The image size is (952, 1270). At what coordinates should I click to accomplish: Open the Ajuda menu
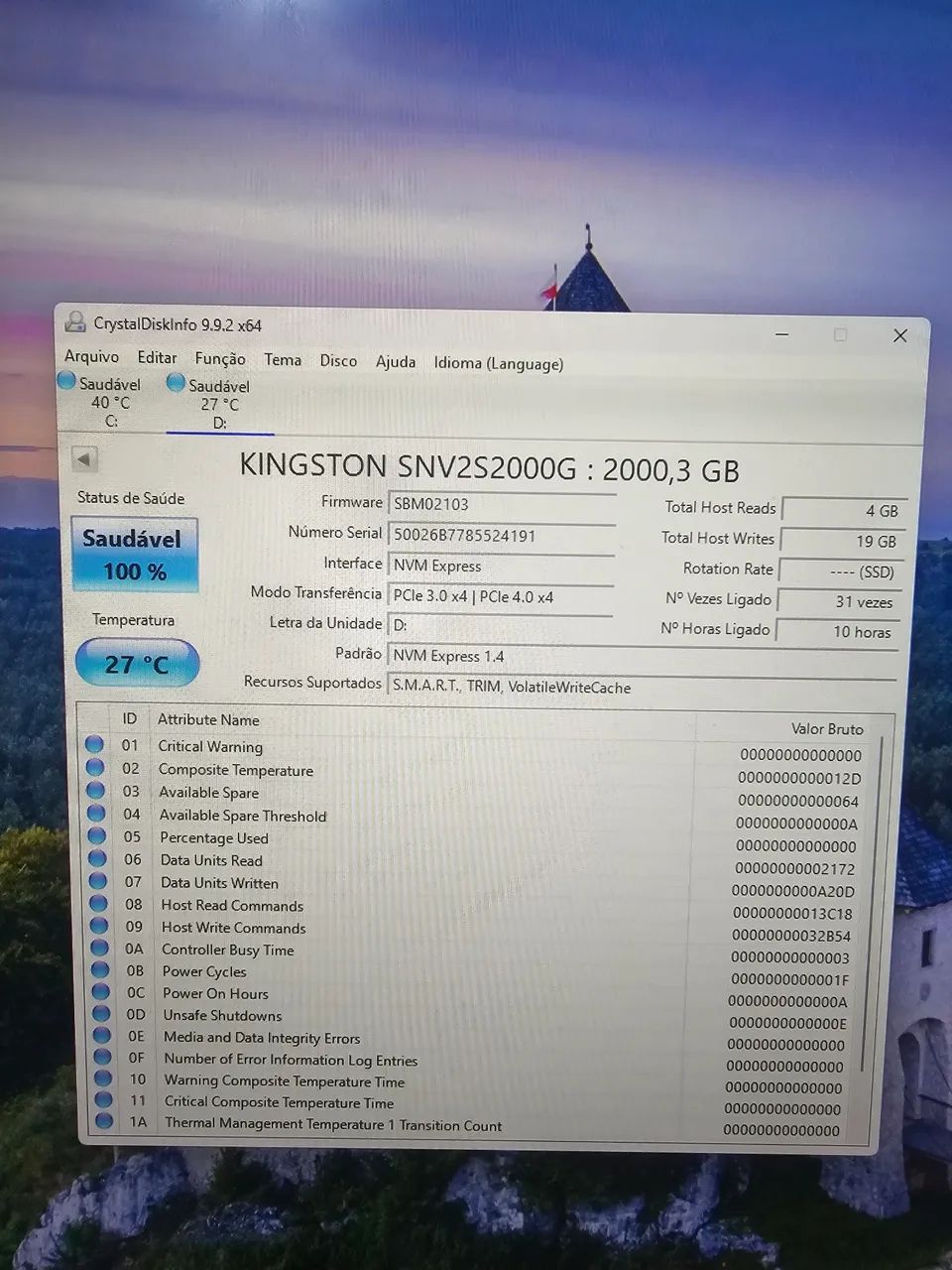click(x=396, y=361)
